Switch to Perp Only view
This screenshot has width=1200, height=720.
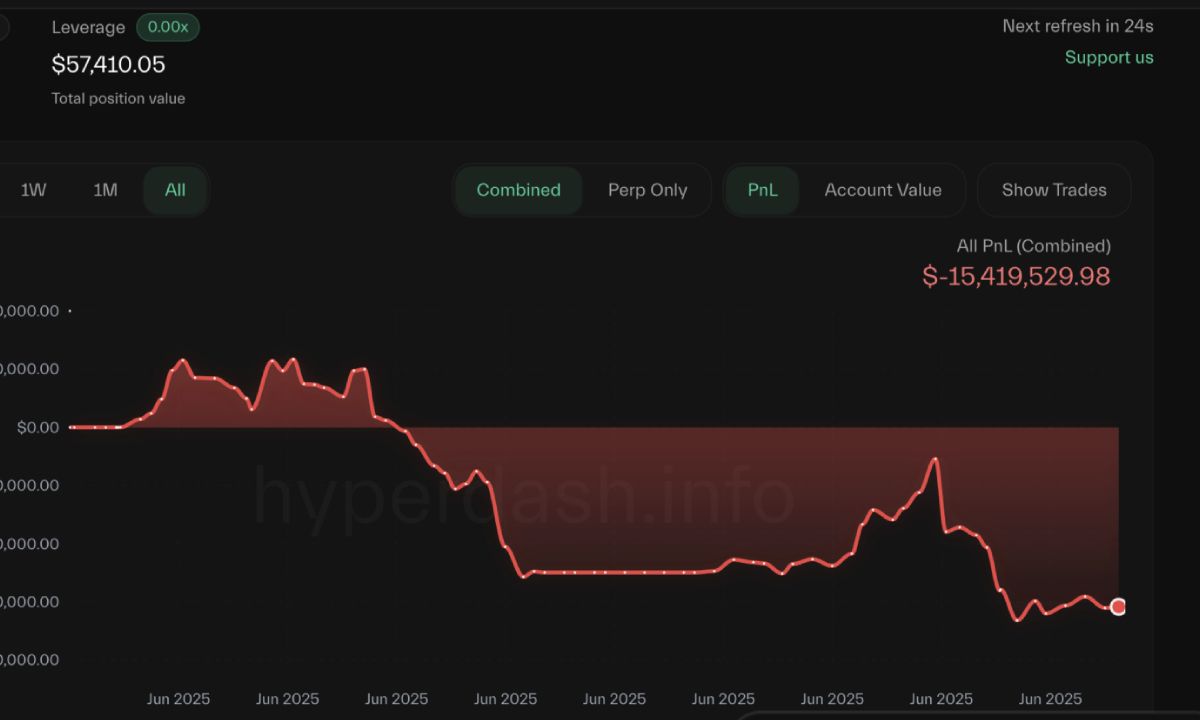click(647, 190)
